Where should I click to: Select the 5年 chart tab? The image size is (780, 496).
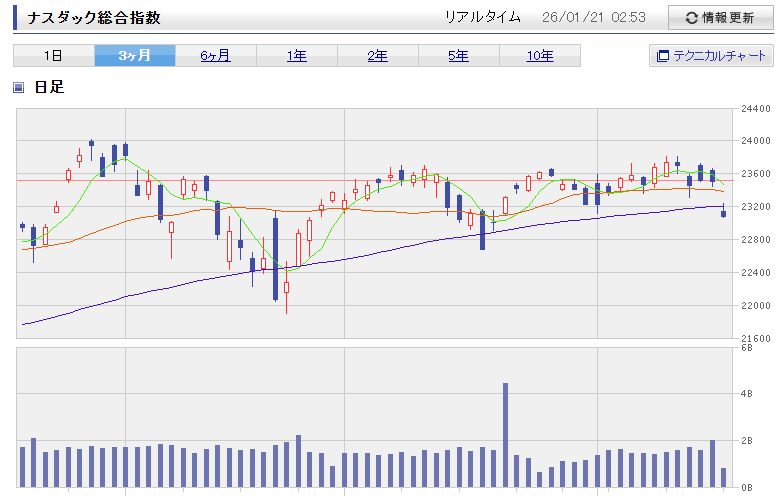[458, 56]
